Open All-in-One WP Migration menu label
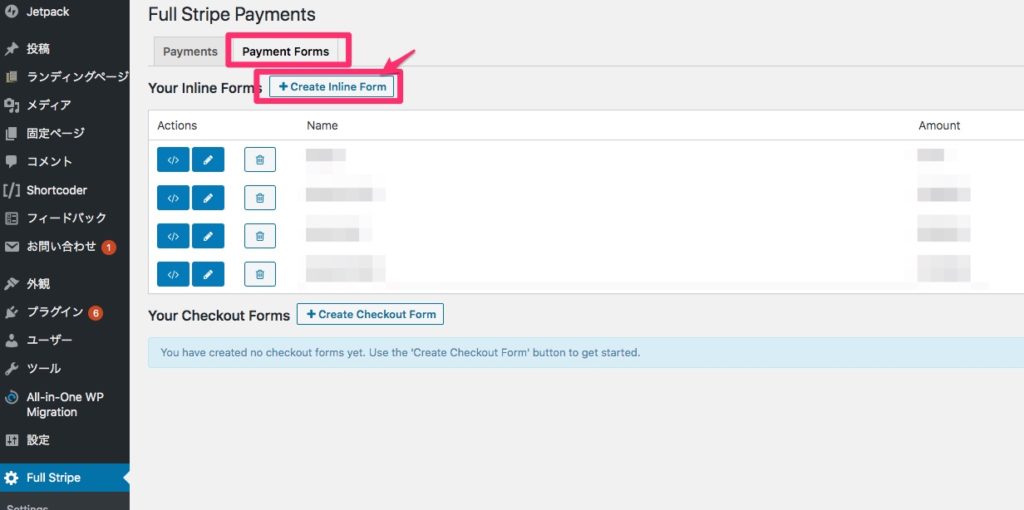 click(x=65, y=405)
